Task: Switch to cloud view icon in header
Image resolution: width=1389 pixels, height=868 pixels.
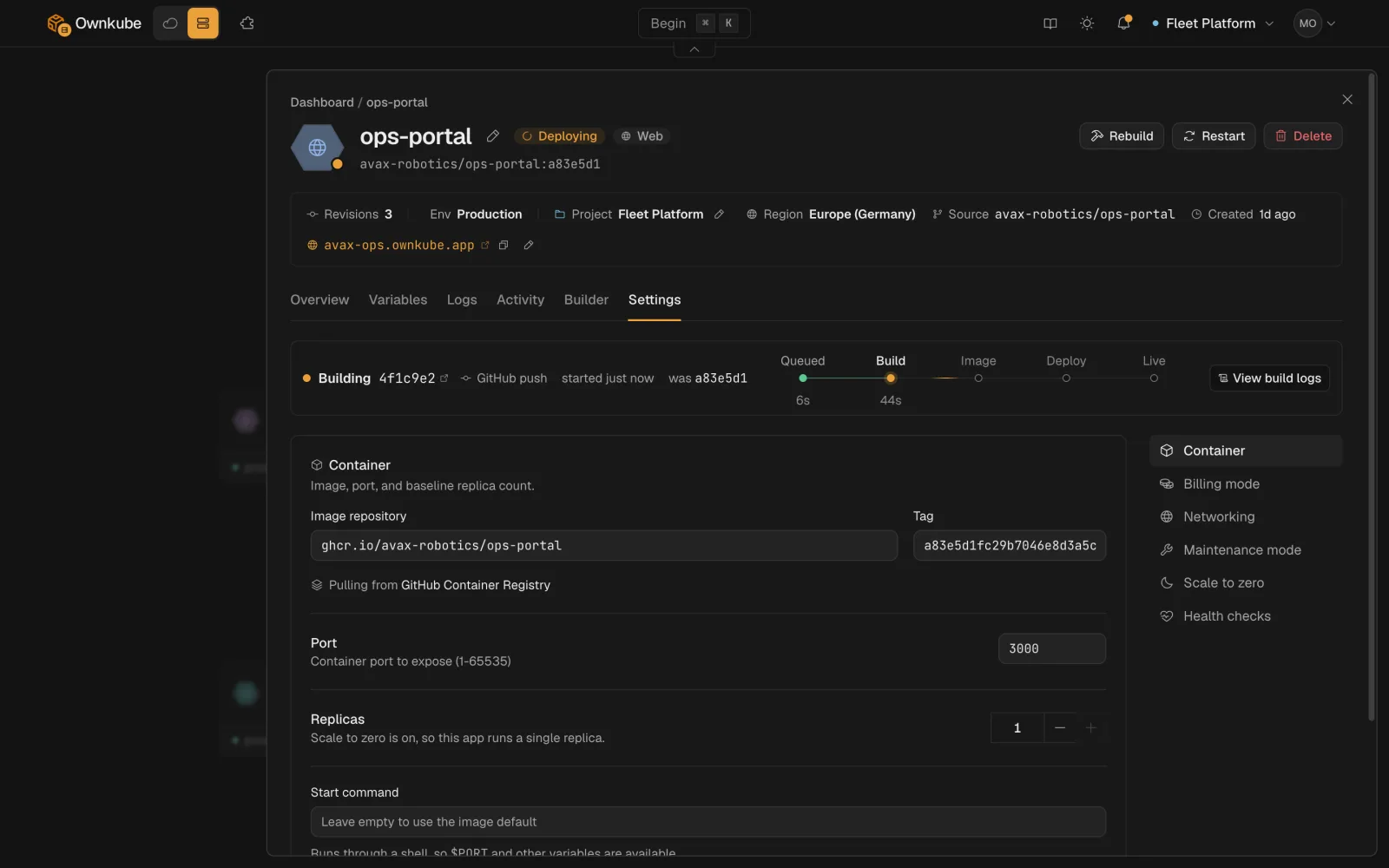Action: [x=170, y=23]
